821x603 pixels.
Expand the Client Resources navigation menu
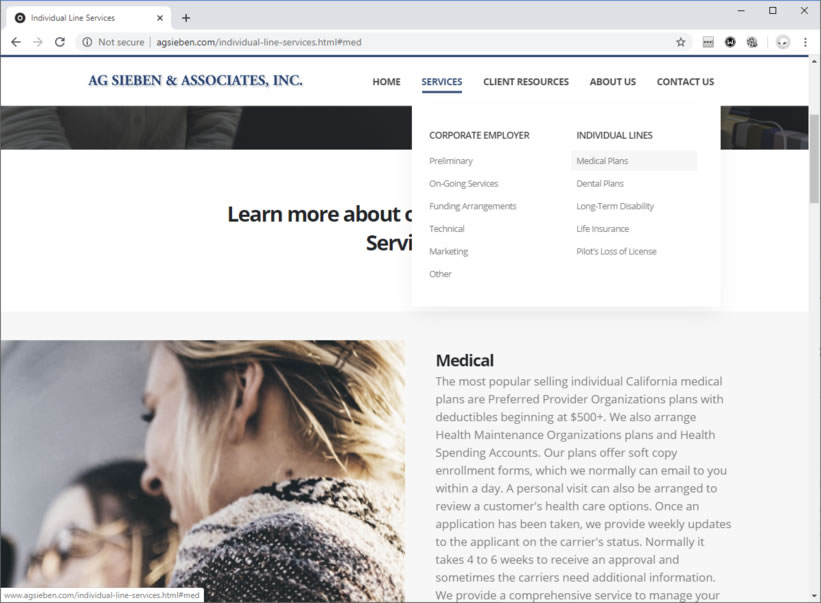525,82
